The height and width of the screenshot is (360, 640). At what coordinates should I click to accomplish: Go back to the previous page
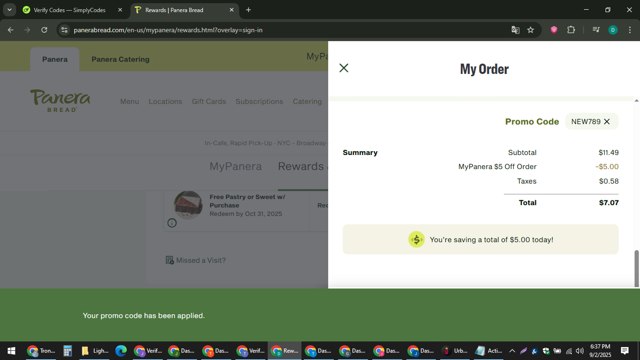click(x=11, y=30)
